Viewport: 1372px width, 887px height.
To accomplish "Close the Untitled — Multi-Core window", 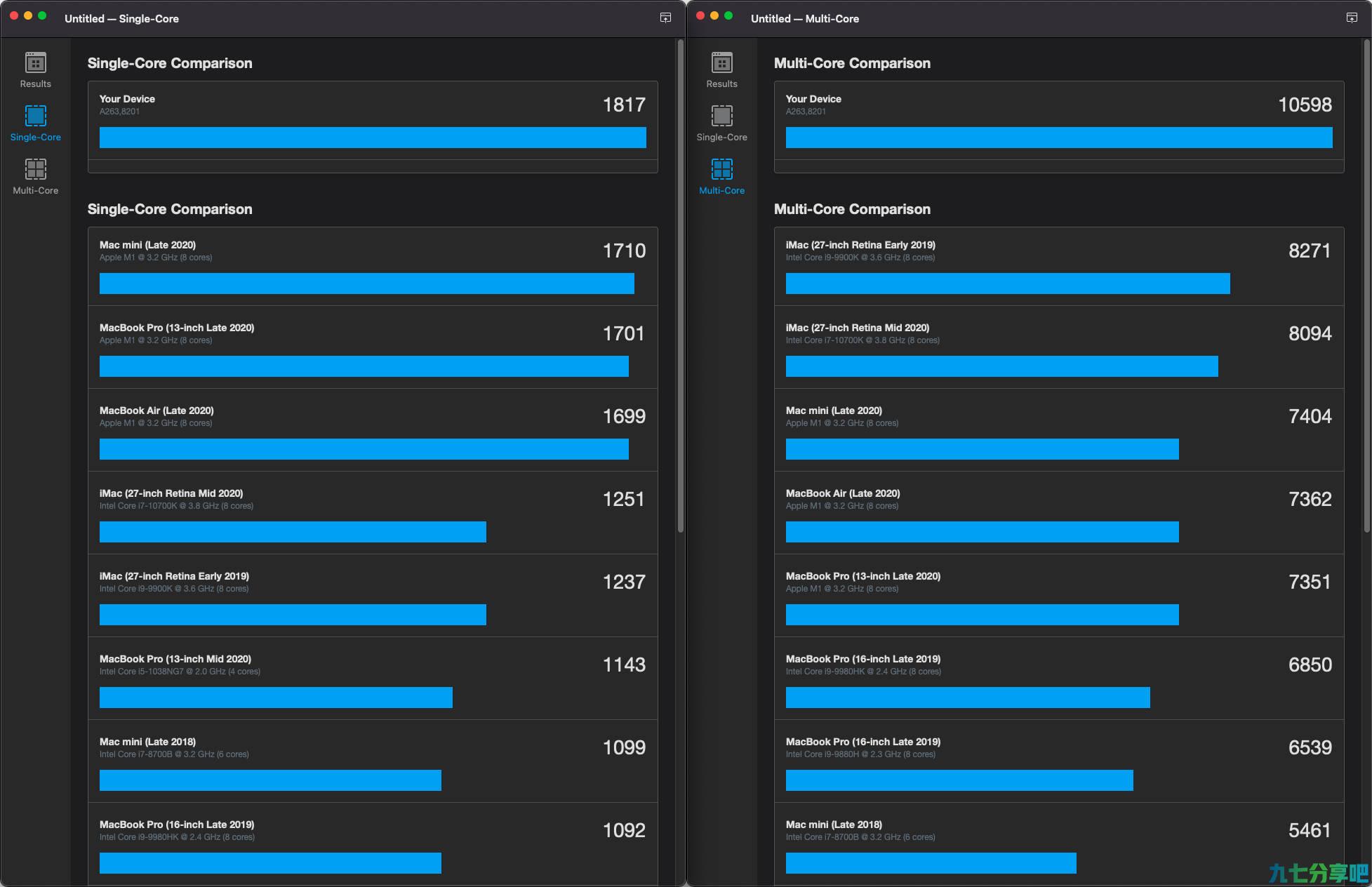I will pos(700,15).
